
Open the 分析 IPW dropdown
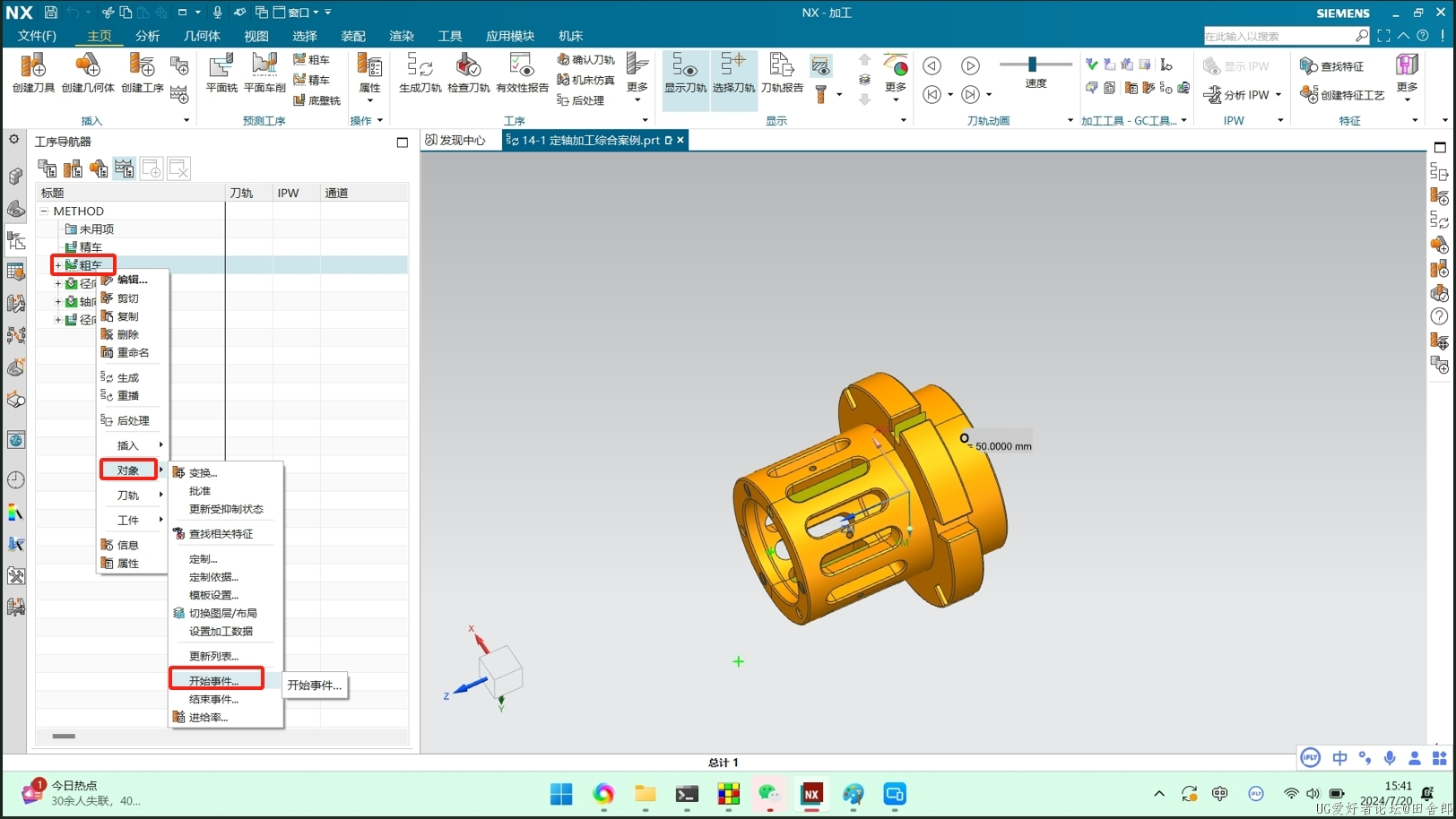[x=1278, y=94]
